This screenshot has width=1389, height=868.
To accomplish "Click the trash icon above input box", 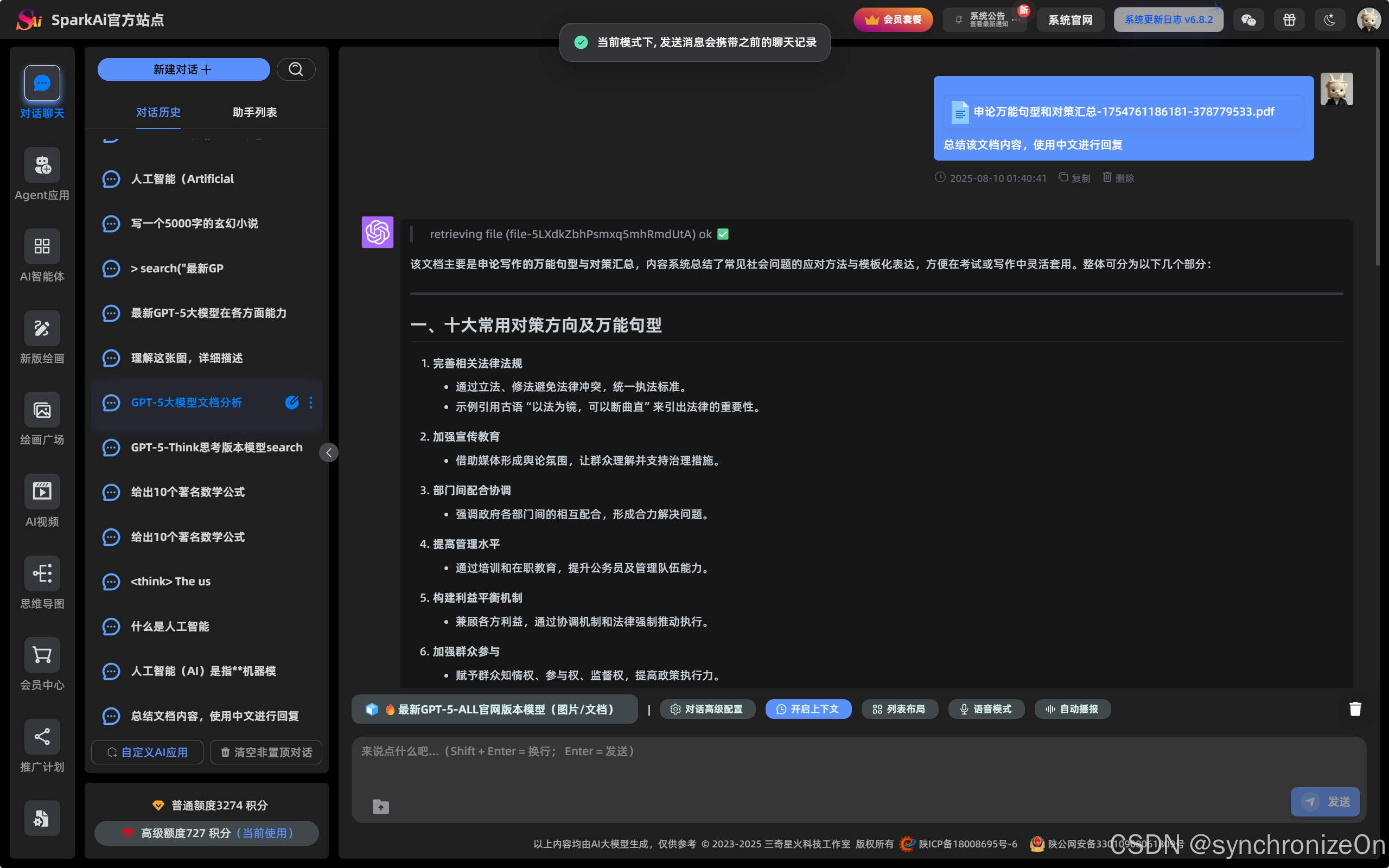I will coord(1355,709).
